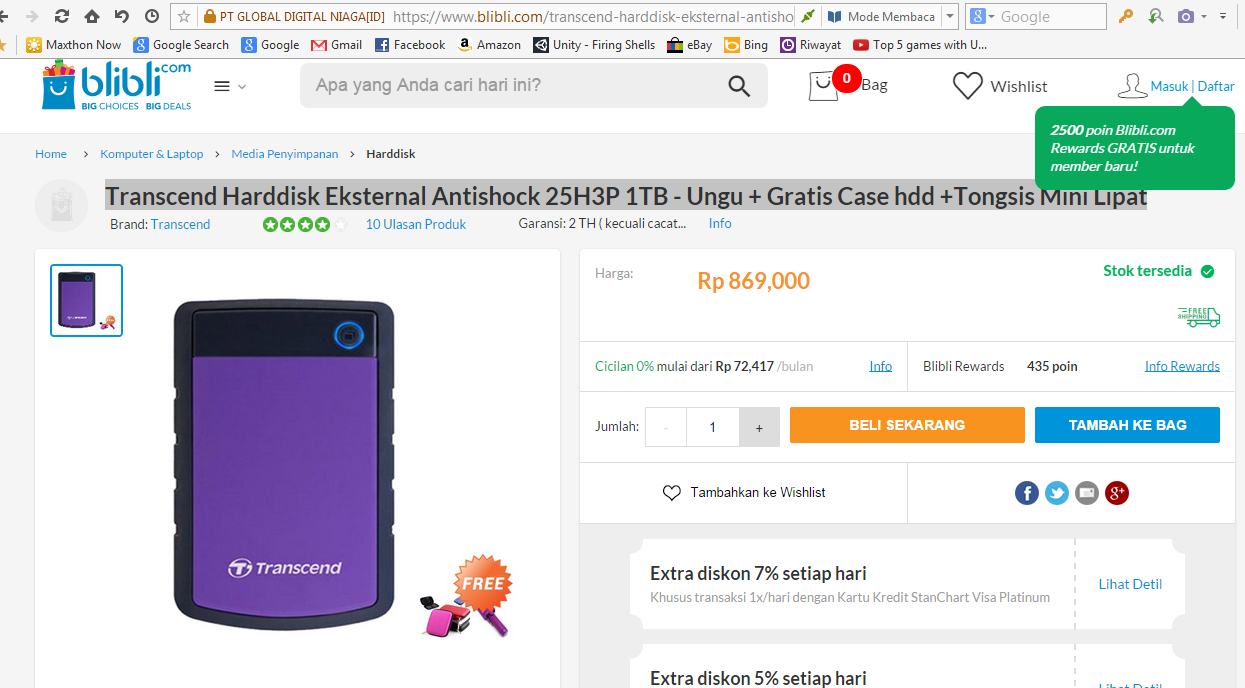Share product on Twitter icon
Screen dimensions: 1245x688
(1057, 493)
